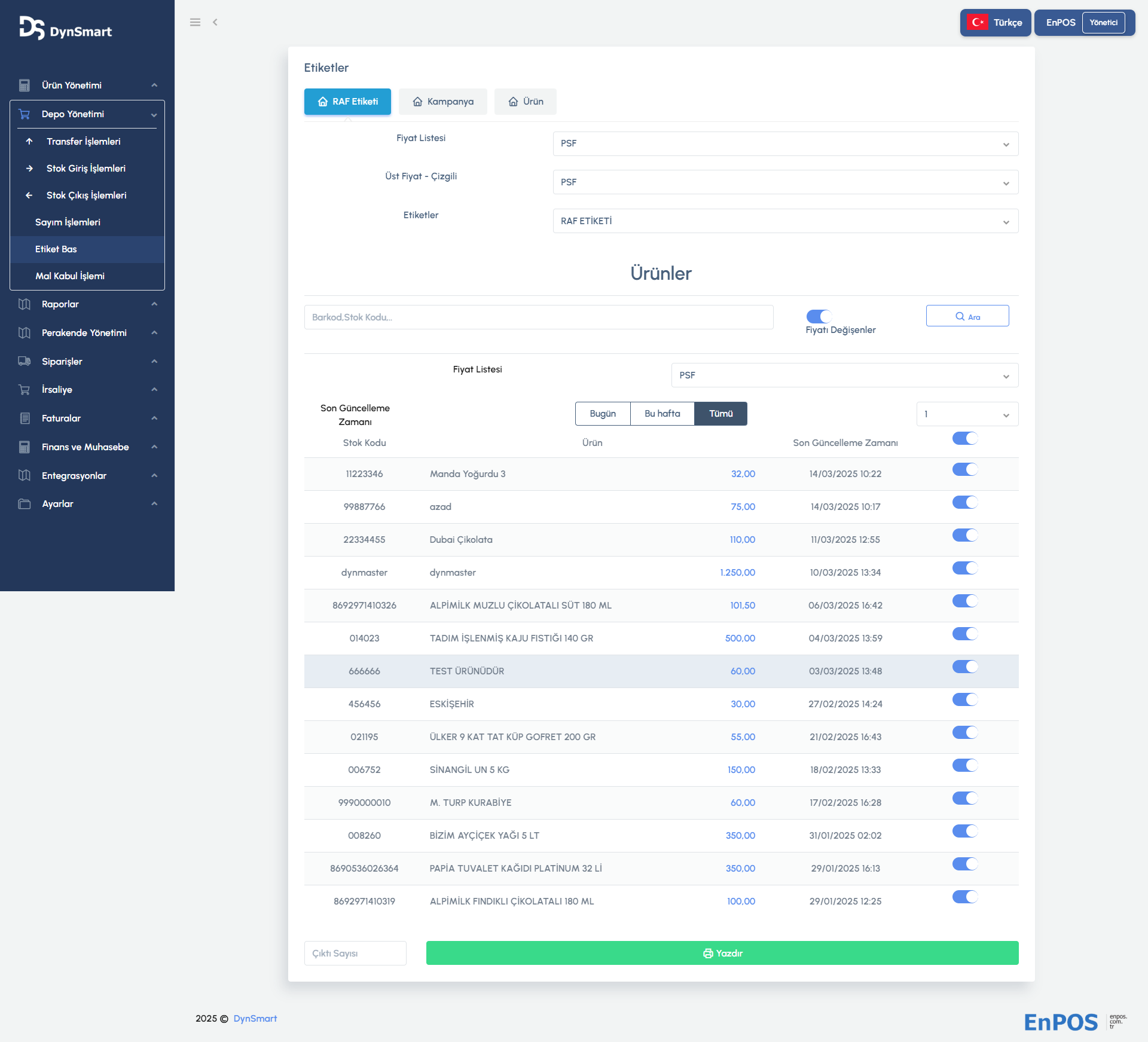Viewport: 1148px width, 1042px height.
Task: Disable toggle for TEST ÜRÜNÜDÜR row
Action: click(x=964, y=667)
